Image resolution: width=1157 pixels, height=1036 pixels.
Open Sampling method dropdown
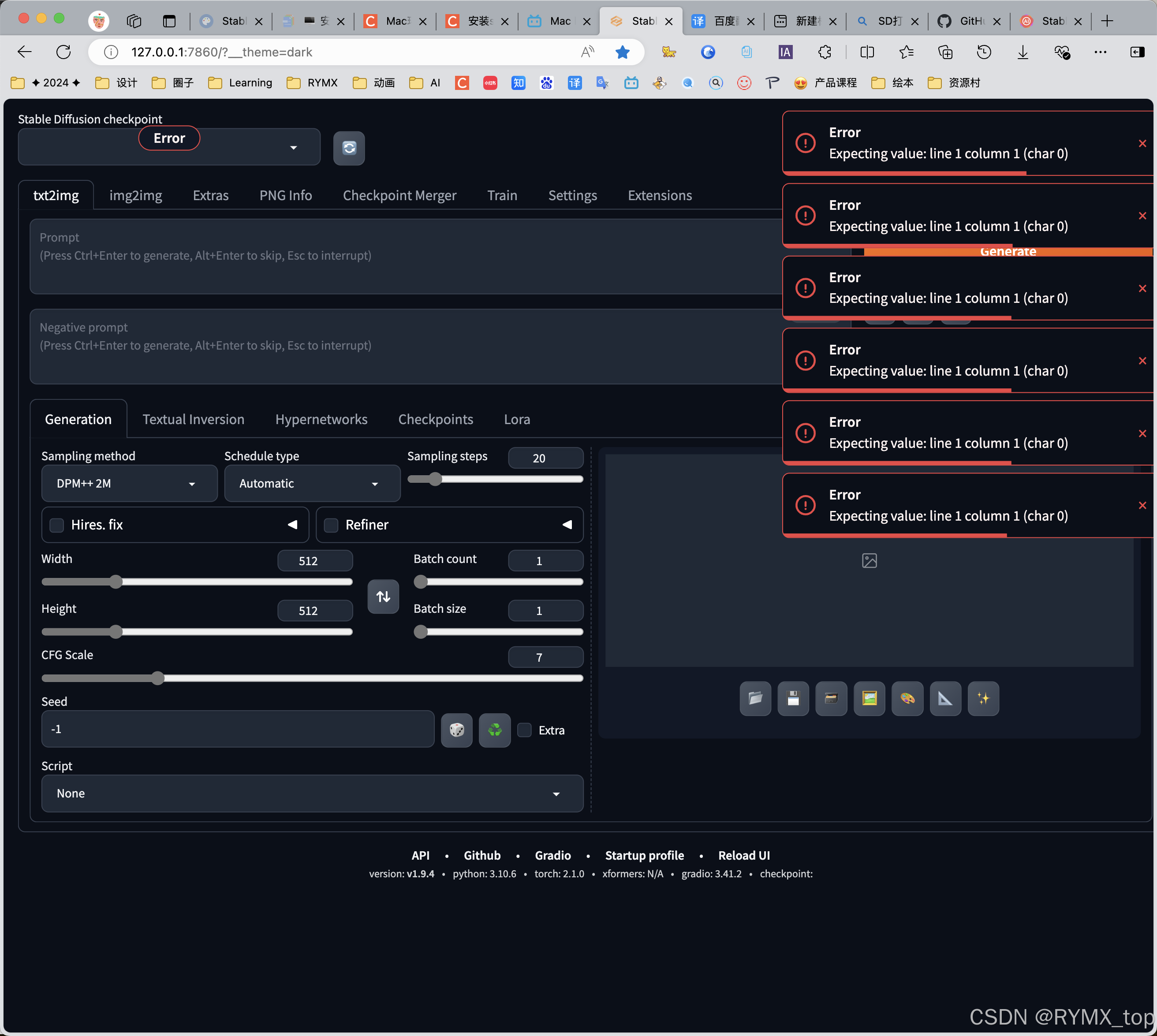[x=129, y=483]
